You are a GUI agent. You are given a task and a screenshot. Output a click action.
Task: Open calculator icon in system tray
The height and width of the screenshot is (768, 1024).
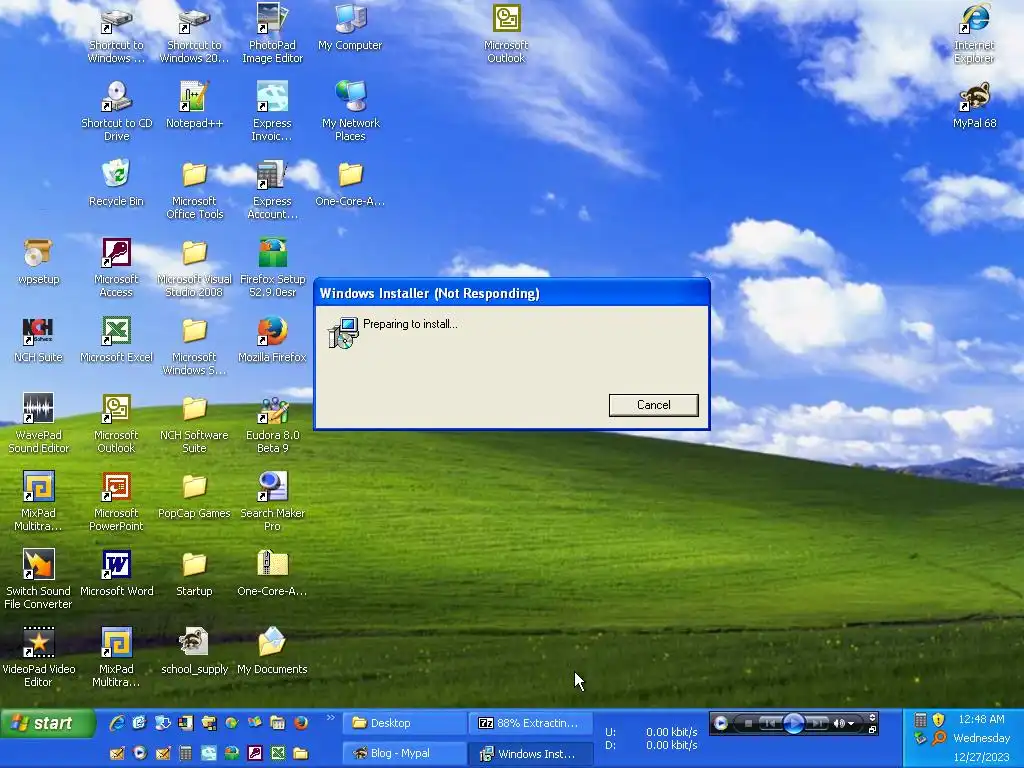(x=921, y=720)
